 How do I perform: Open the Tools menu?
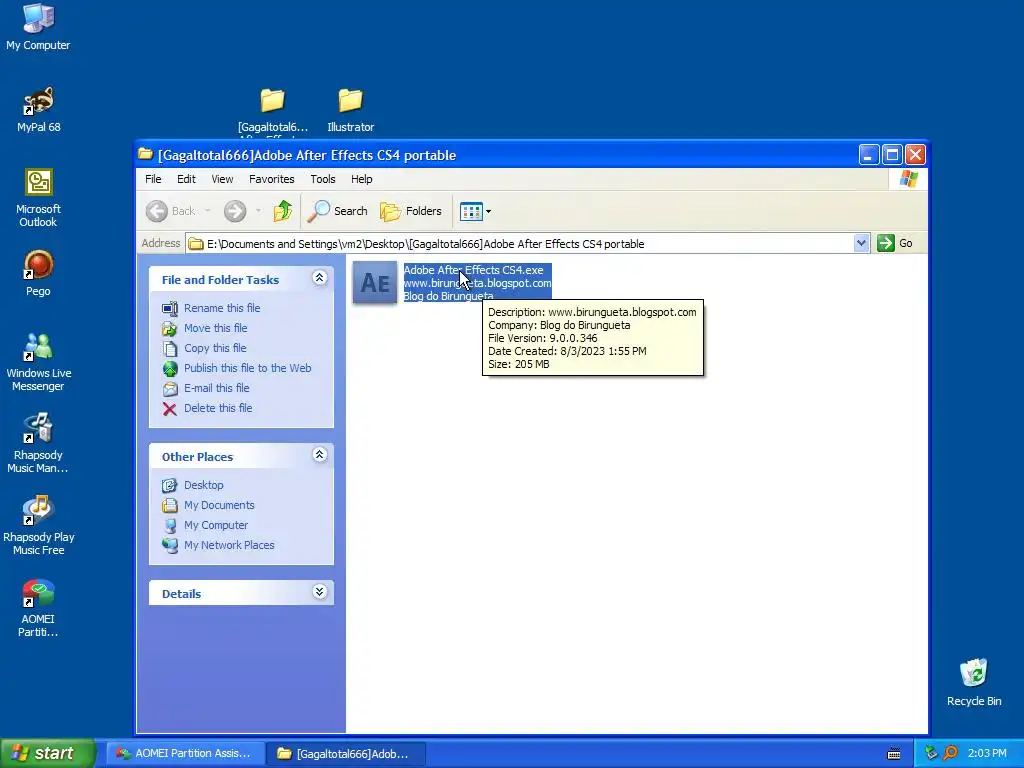coord(323,179)
